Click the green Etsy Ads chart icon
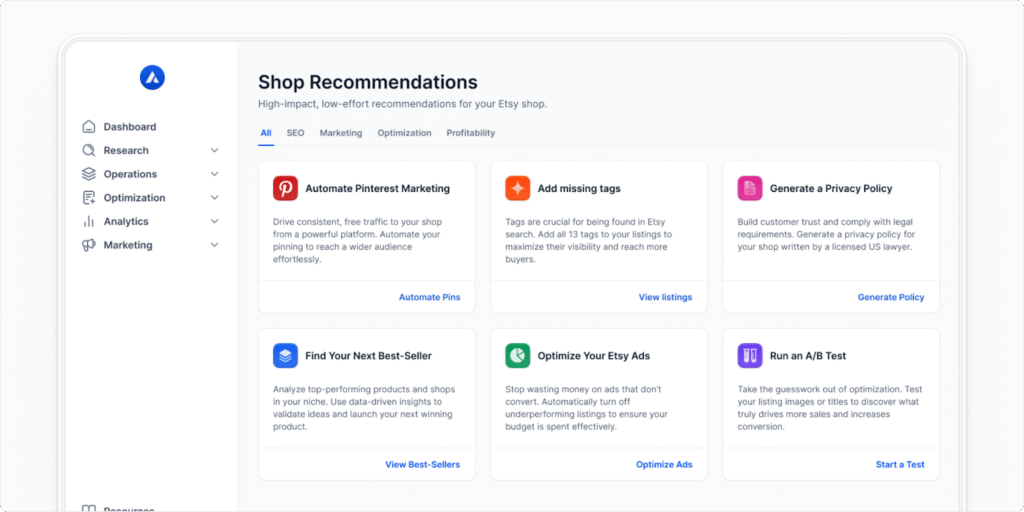1024x512 pixels. [517, 355]
